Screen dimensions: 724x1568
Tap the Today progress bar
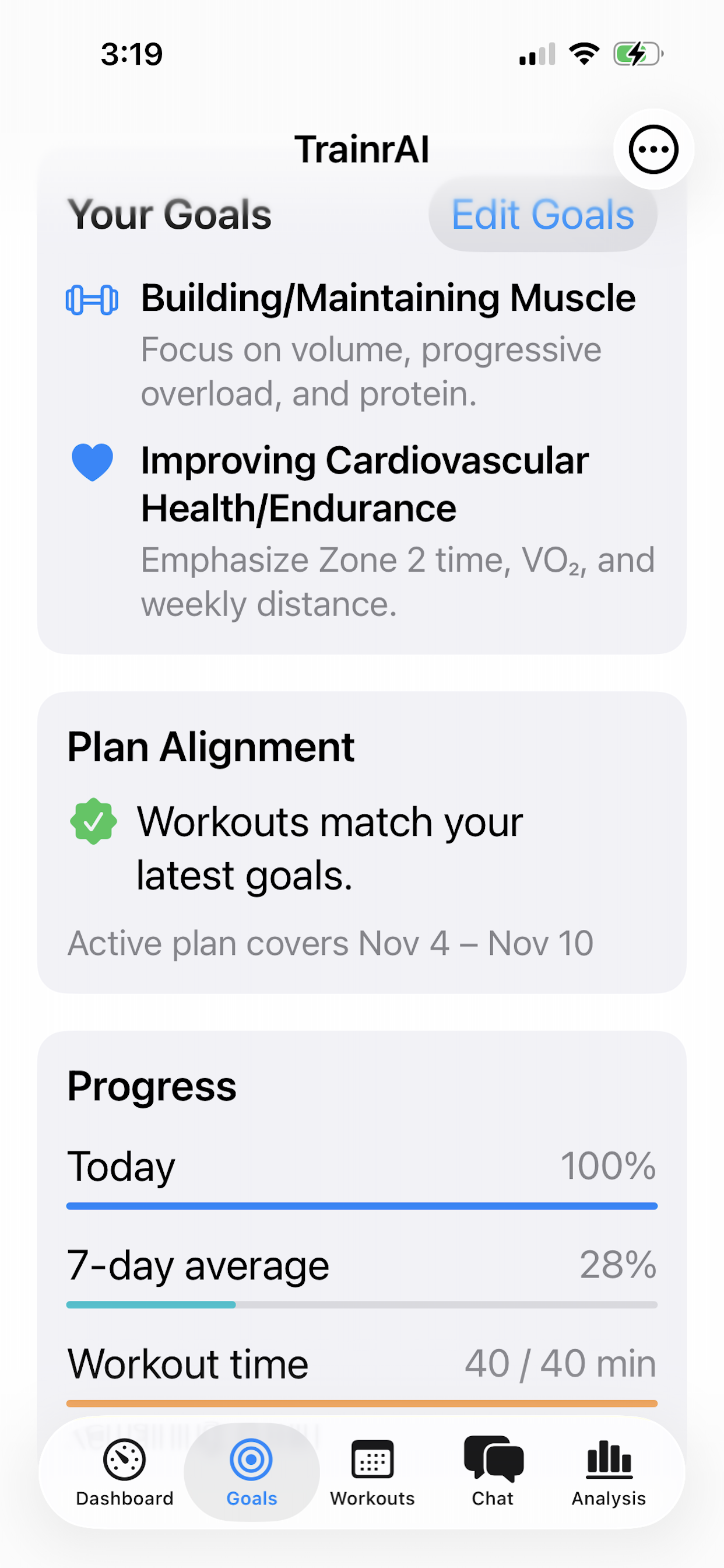[362, 1206]
